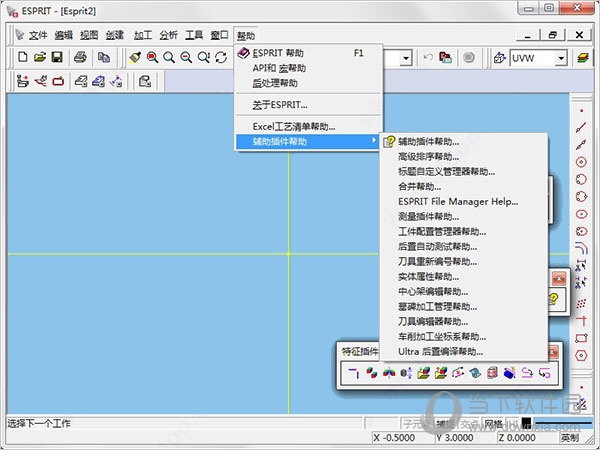Click the blue cylinder icon in 特征插件
This screenshot has height=450, width=600.
click(510, 372)
